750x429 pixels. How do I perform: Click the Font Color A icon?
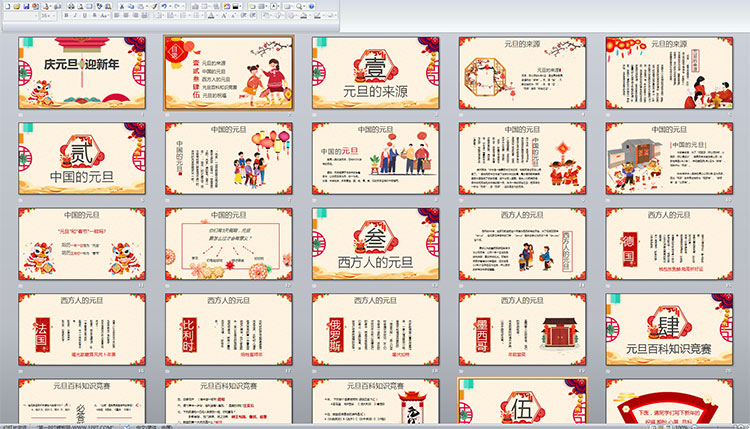[x=211, y=15]
